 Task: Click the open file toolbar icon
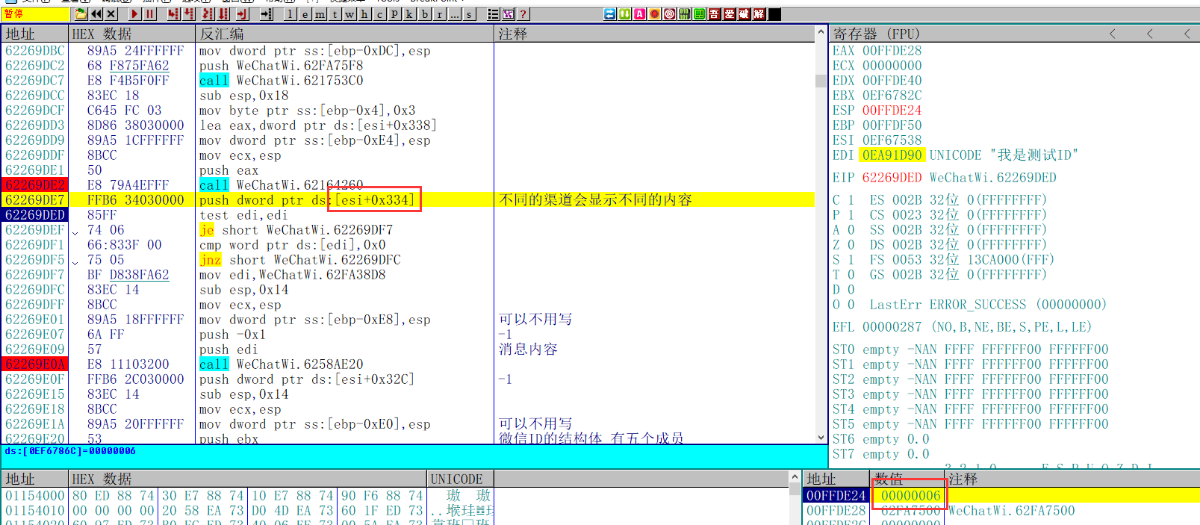[81, 14]
